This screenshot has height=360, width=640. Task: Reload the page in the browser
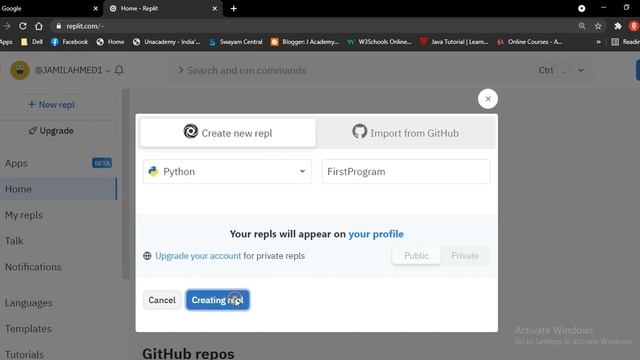point(23,26)
